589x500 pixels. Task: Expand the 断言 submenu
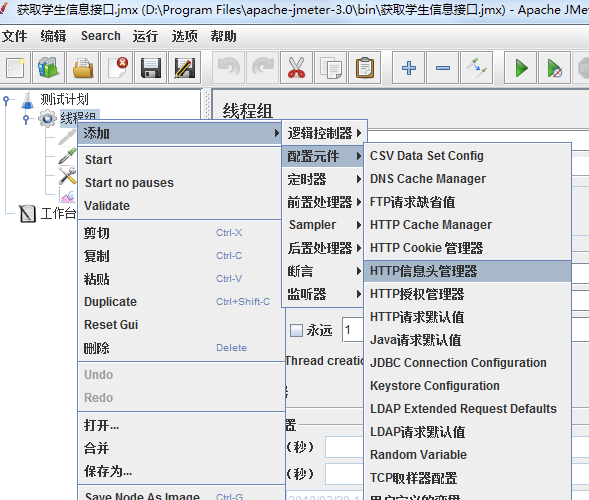(x=323, y=271)
